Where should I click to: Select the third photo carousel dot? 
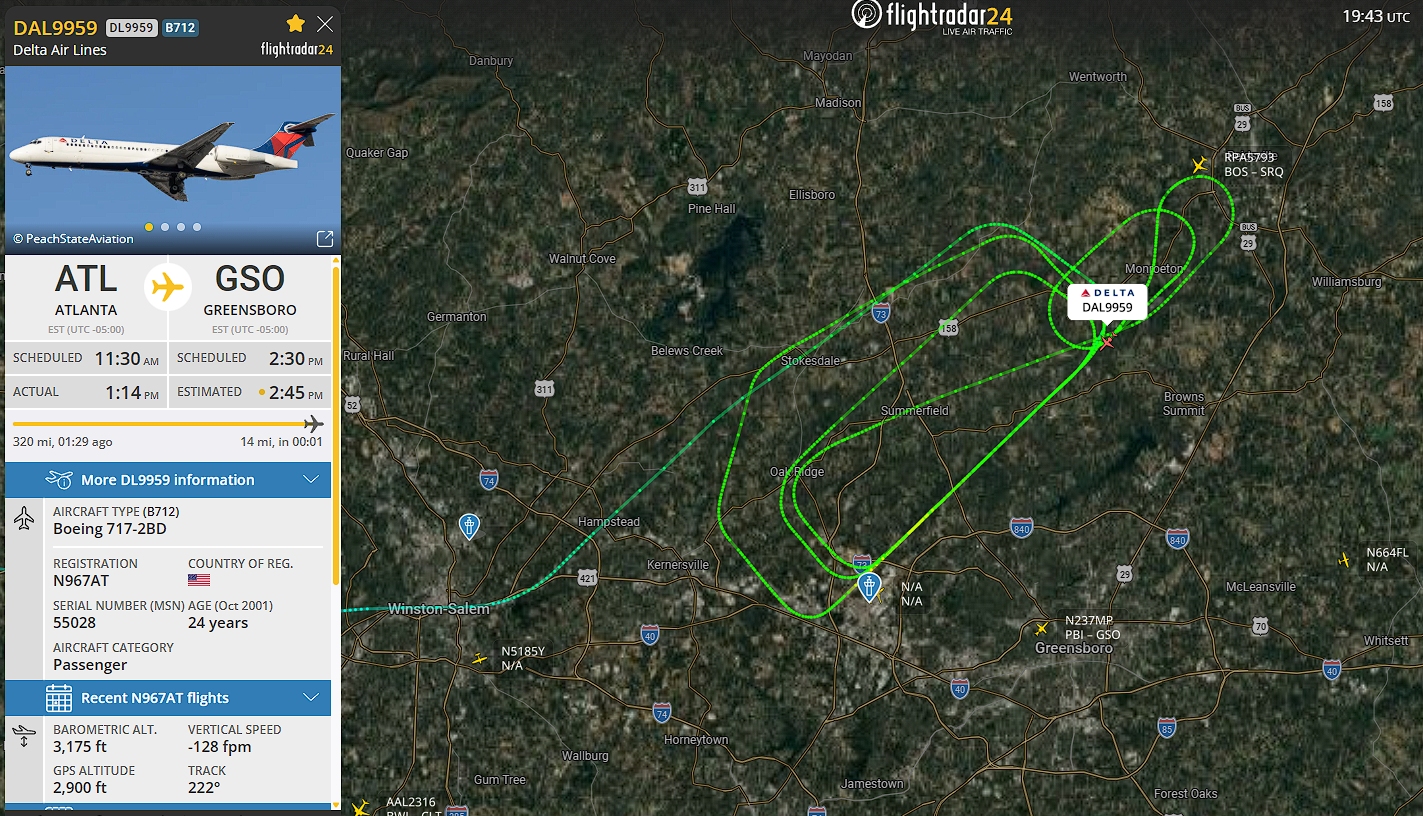pos(181,227)
